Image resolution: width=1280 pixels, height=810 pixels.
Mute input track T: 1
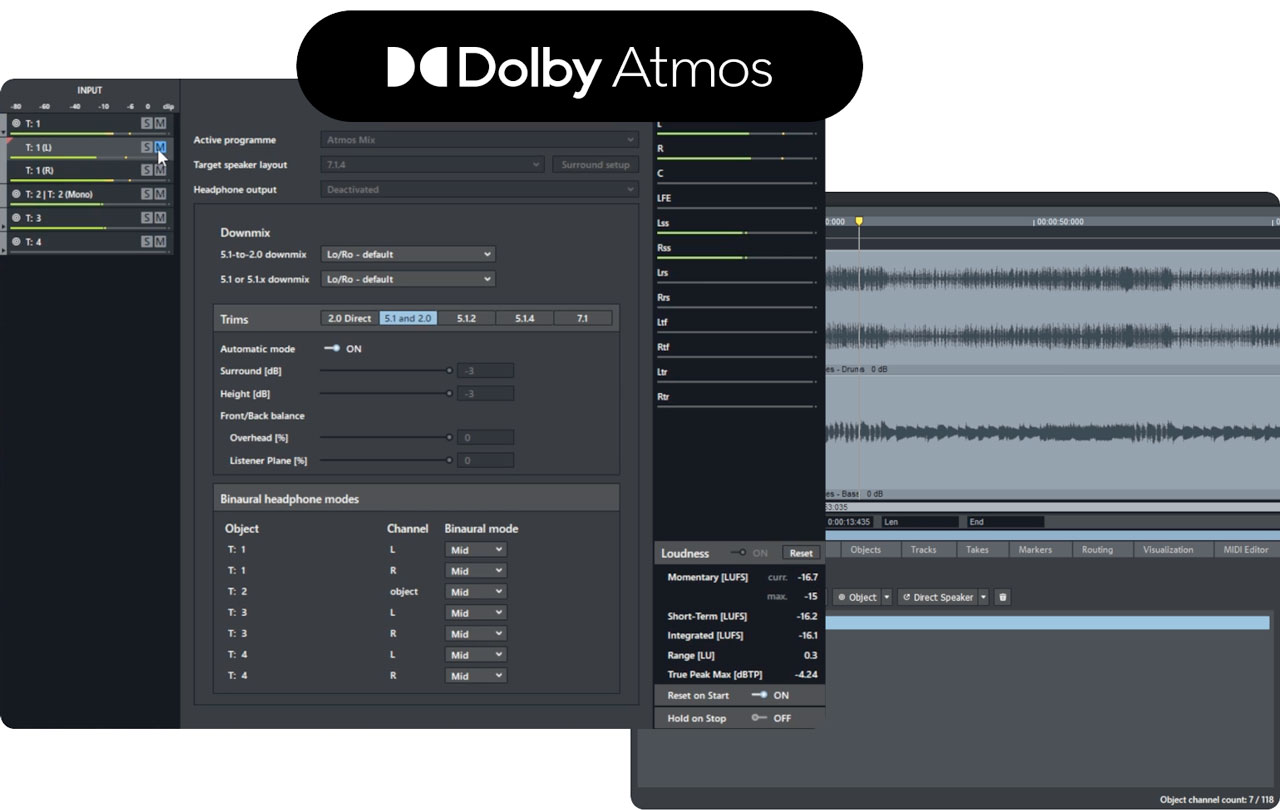[160, 123]
